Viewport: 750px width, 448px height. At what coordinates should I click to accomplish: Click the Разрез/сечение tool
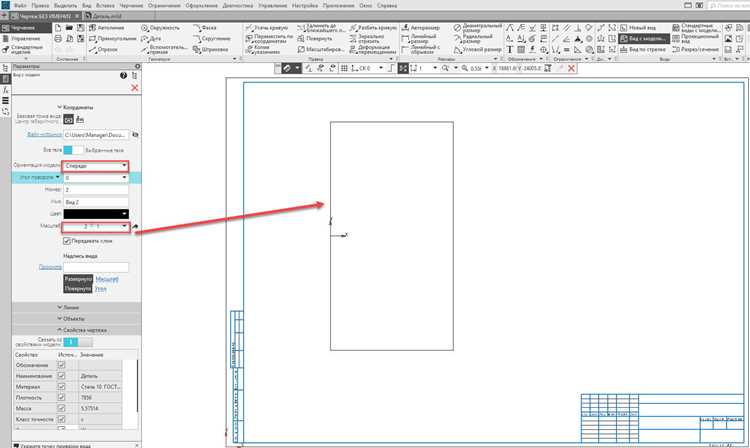pyautogui.click(x=695, y=49)
